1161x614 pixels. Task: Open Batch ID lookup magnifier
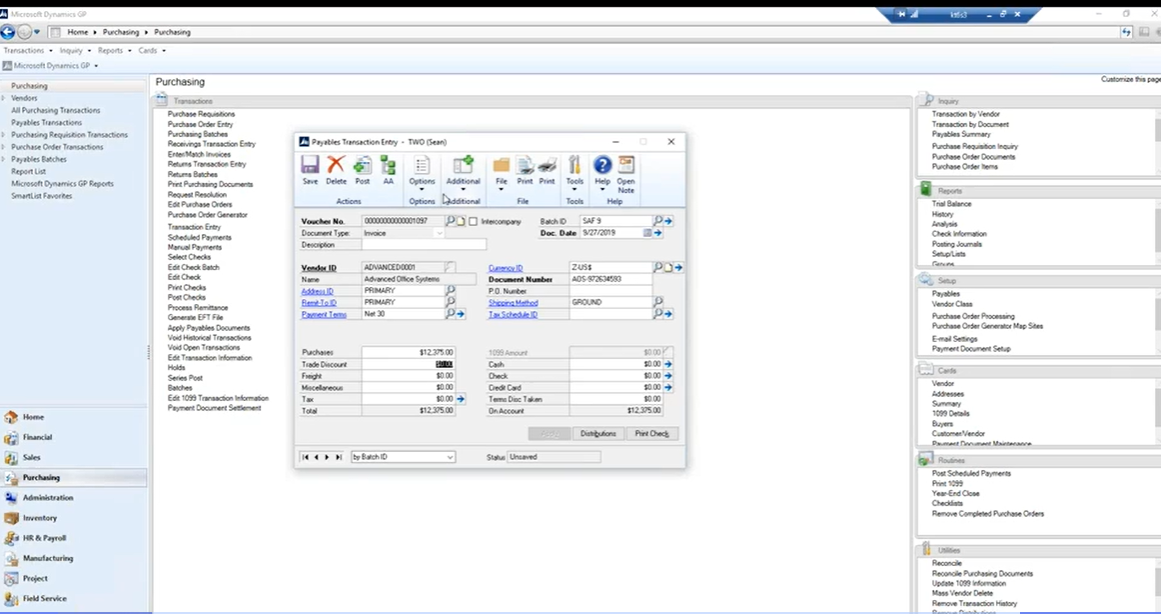click(658, 221)
